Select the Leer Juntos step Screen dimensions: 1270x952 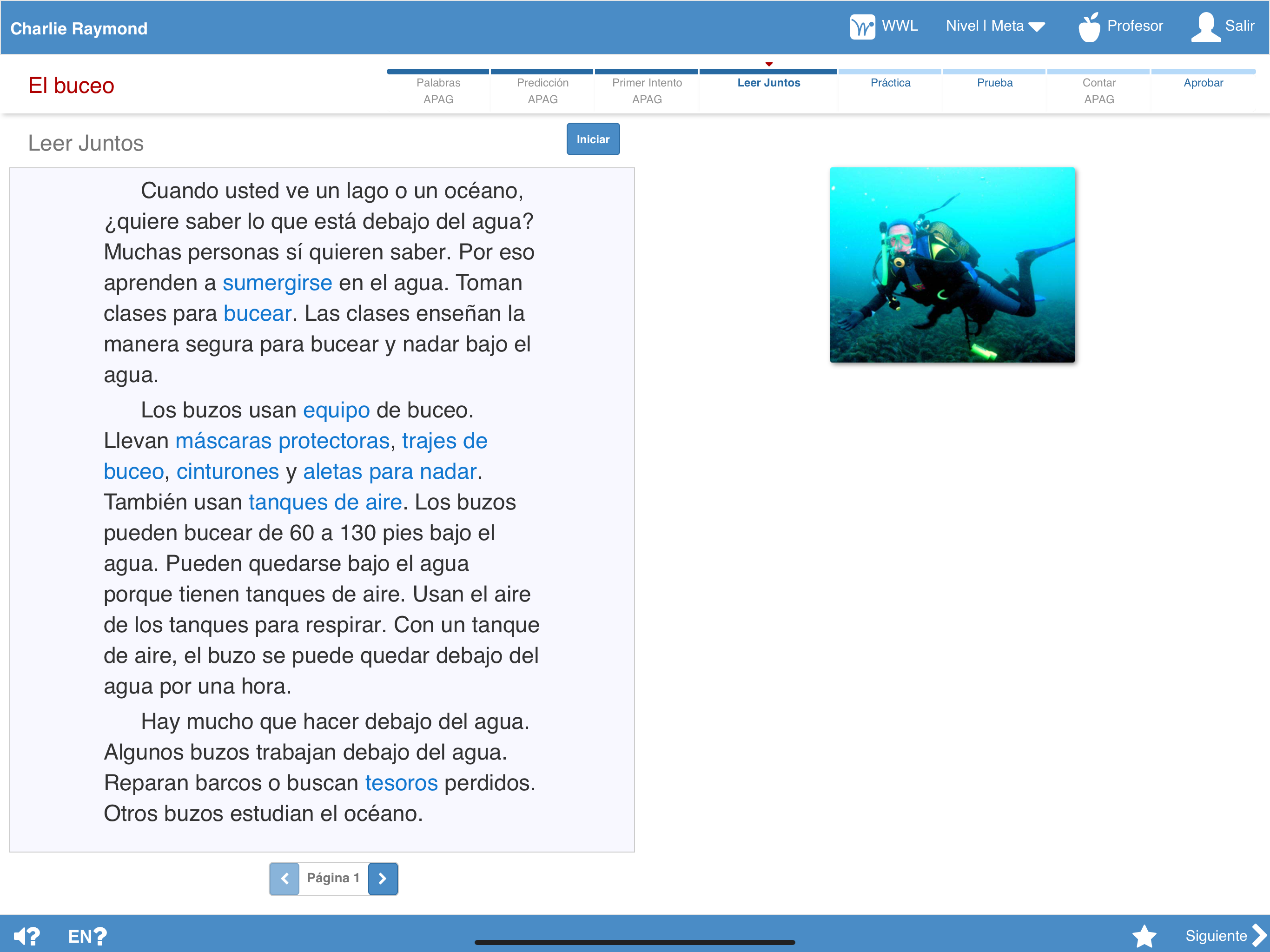point(768,83)
